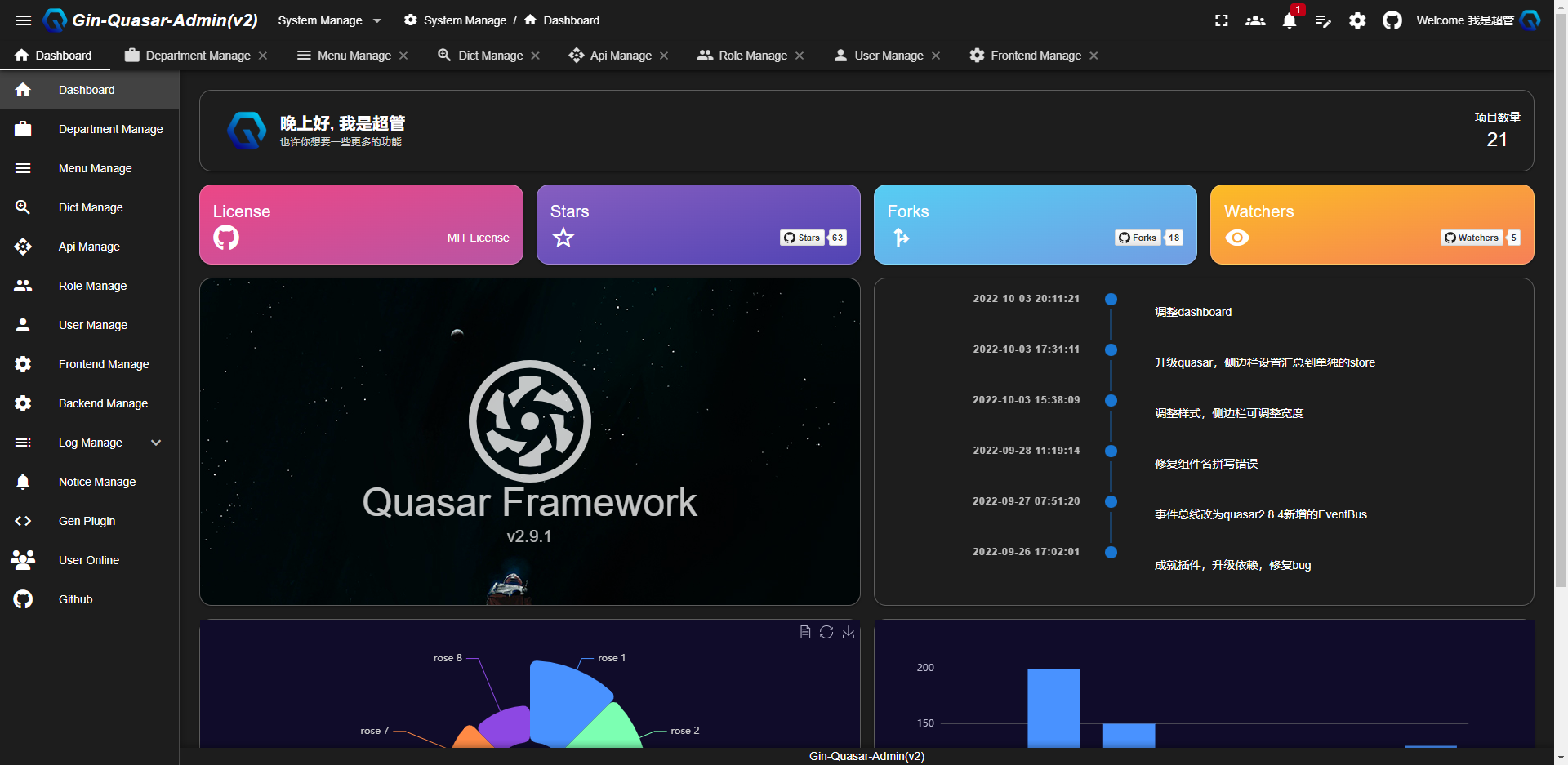The image size is (1568, 765).
Task: Click the online users icon in header
Action: (1254, 20)
